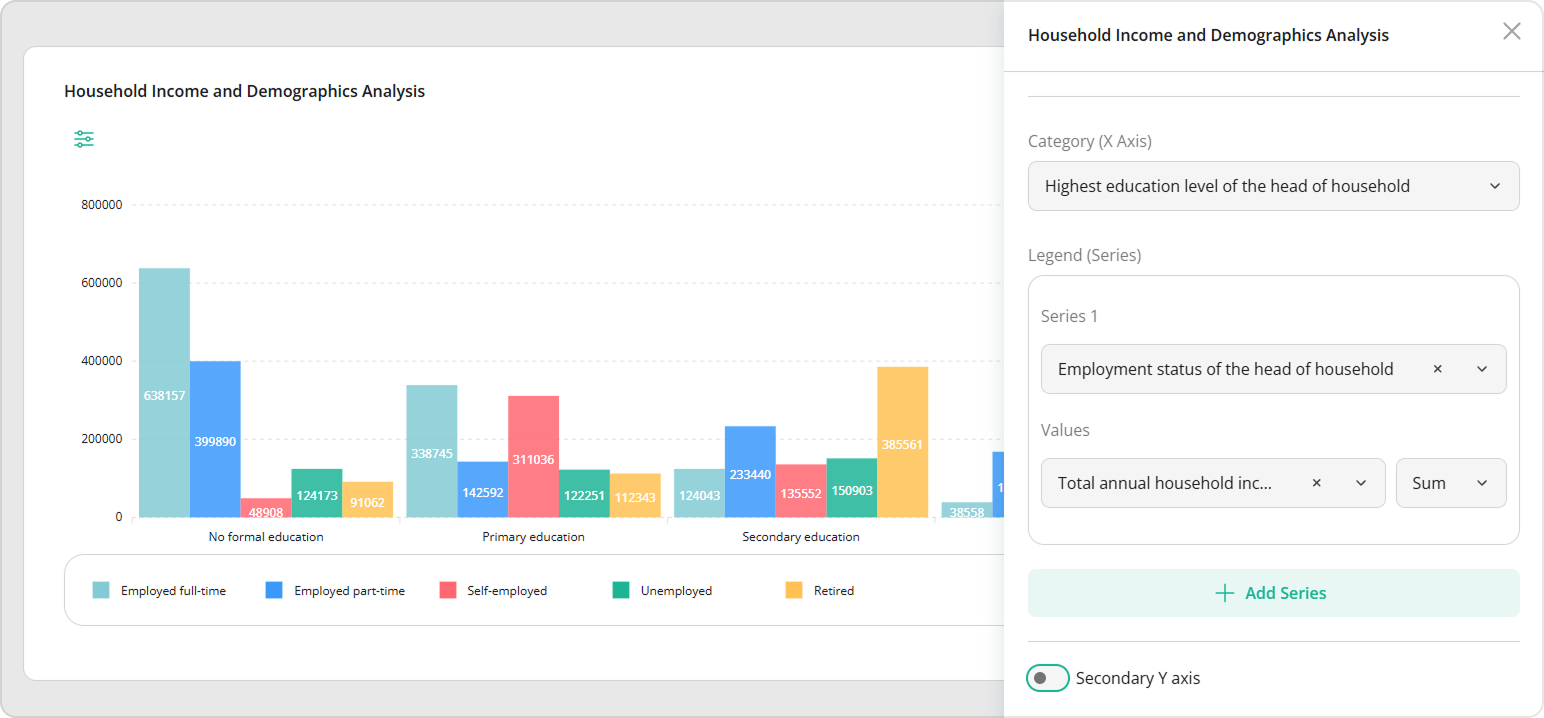Open the chart filter settings icon

pyautogui.click(x=83, y=139)
